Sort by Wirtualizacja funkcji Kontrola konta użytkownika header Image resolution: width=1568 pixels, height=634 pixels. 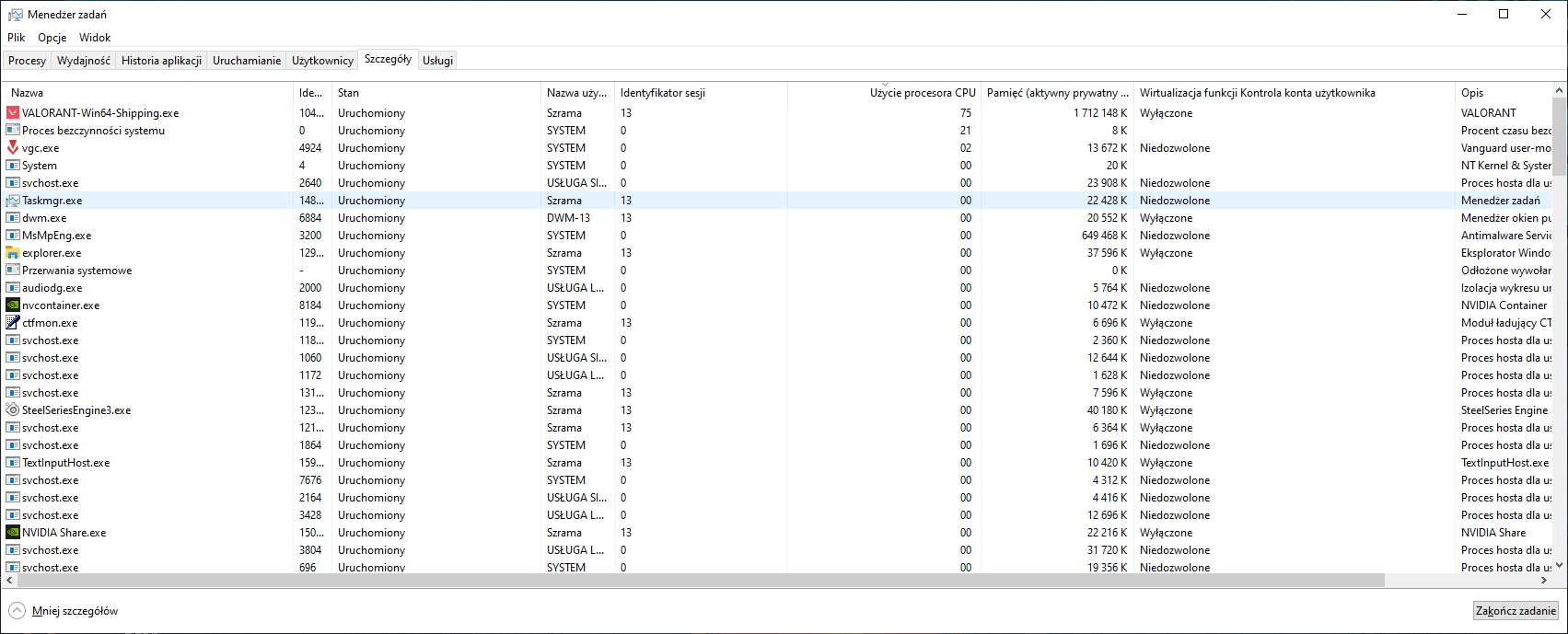coord(1295,93)
